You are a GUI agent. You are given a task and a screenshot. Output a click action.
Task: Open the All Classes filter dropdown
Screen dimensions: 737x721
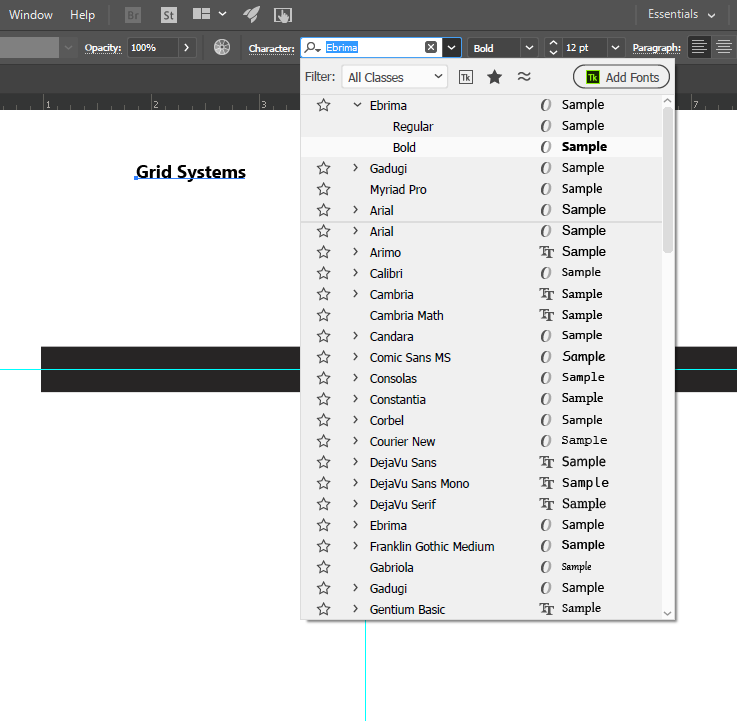(395, 77)
